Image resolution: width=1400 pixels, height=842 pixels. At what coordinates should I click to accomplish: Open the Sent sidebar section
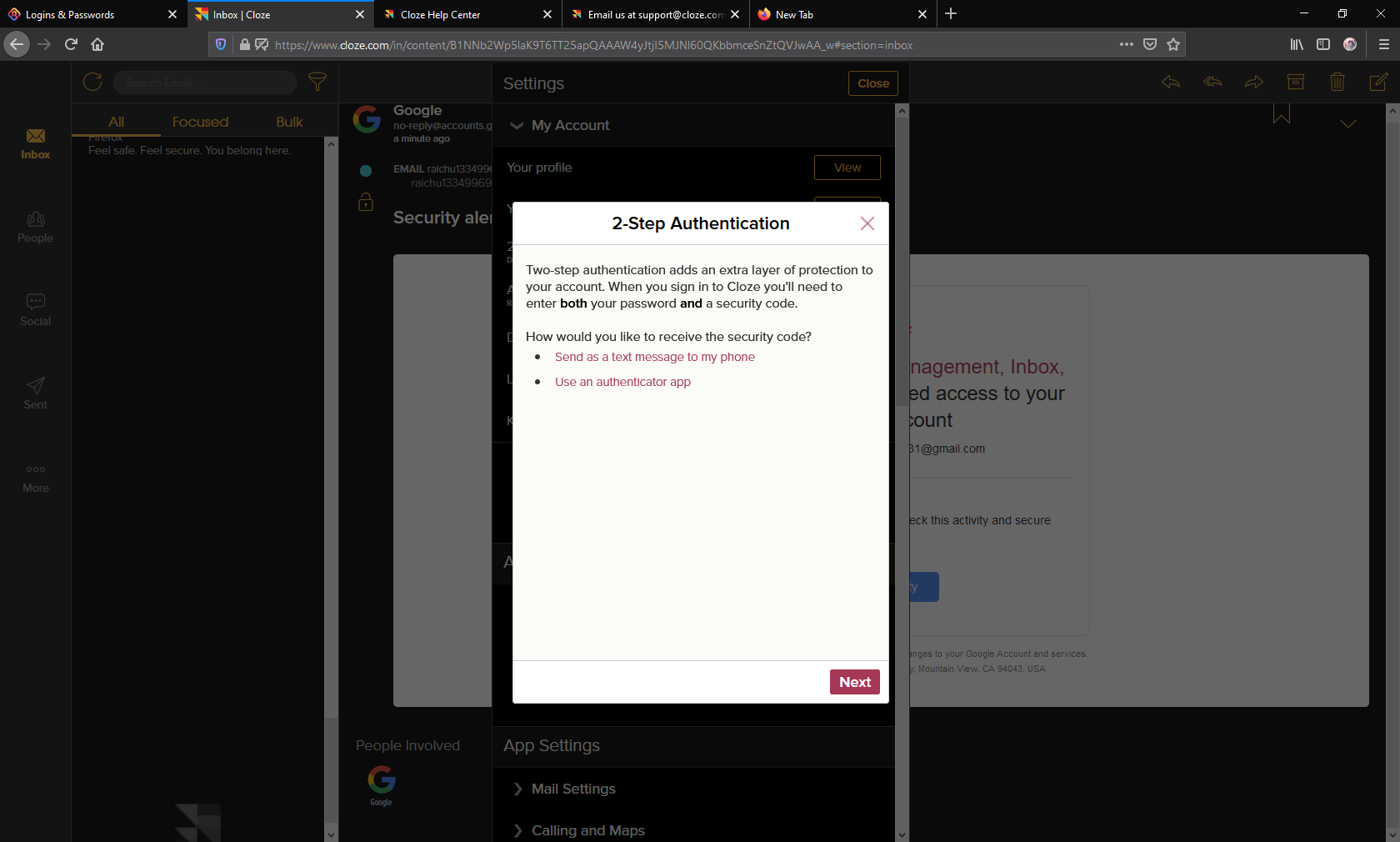[x=36, y=394]
